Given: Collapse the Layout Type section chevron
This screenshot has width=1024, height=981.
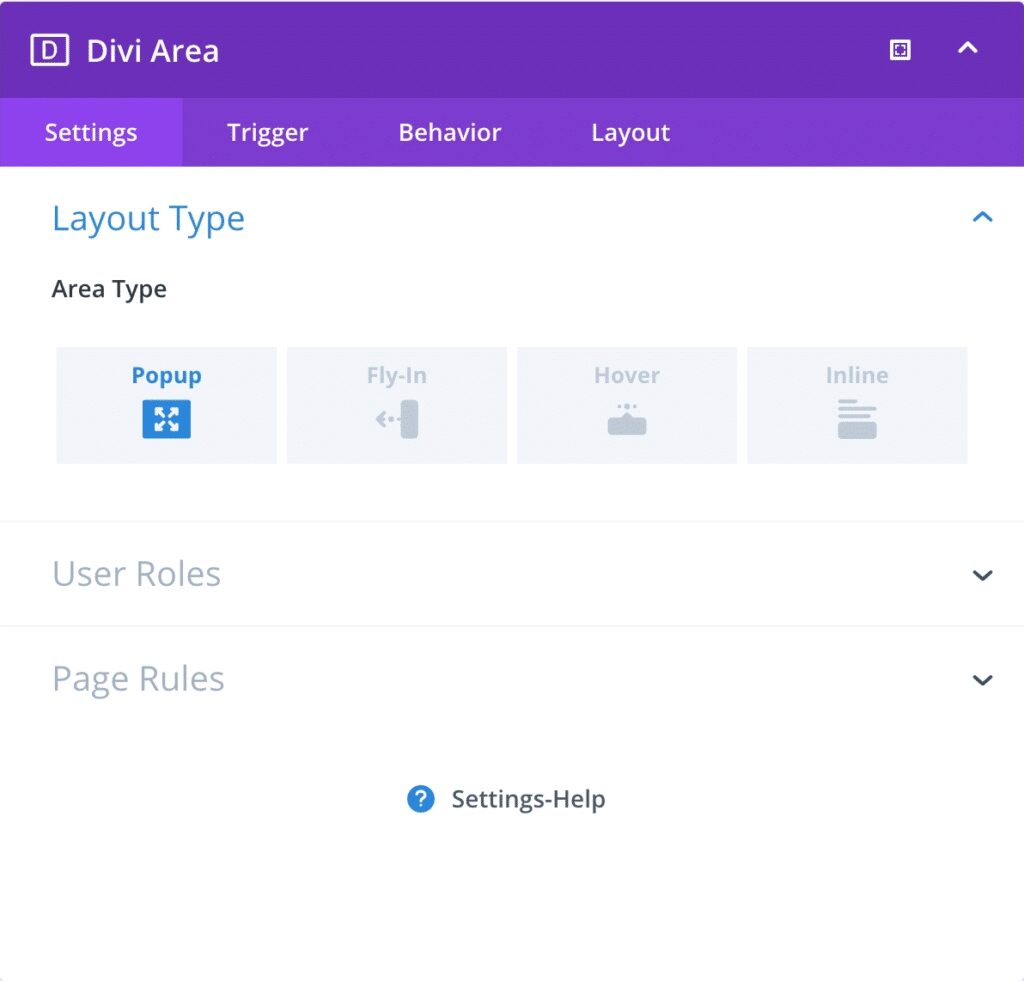Looking at the screenshot, I should pyautogui.click(x=982, y=217).
